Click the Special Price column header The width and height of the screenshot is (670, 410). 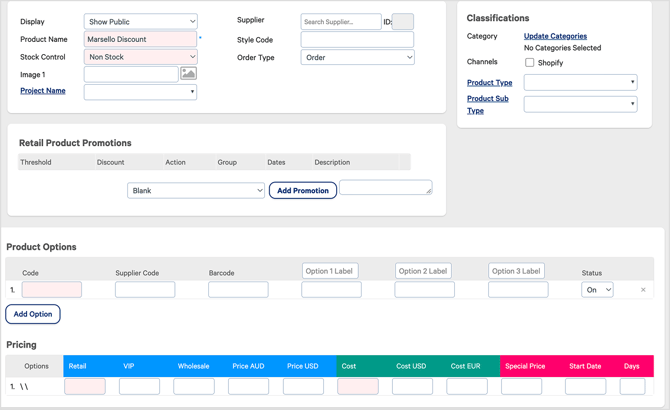525,366
